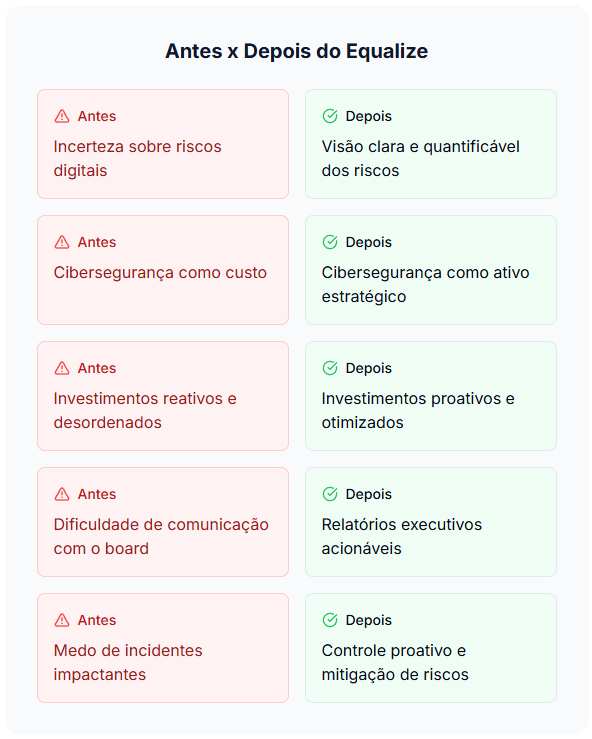Viewport: 592px width, 739px height.
Task: Click warning icon above 'Medo de incidentes impactantes'
Action: 62,620
